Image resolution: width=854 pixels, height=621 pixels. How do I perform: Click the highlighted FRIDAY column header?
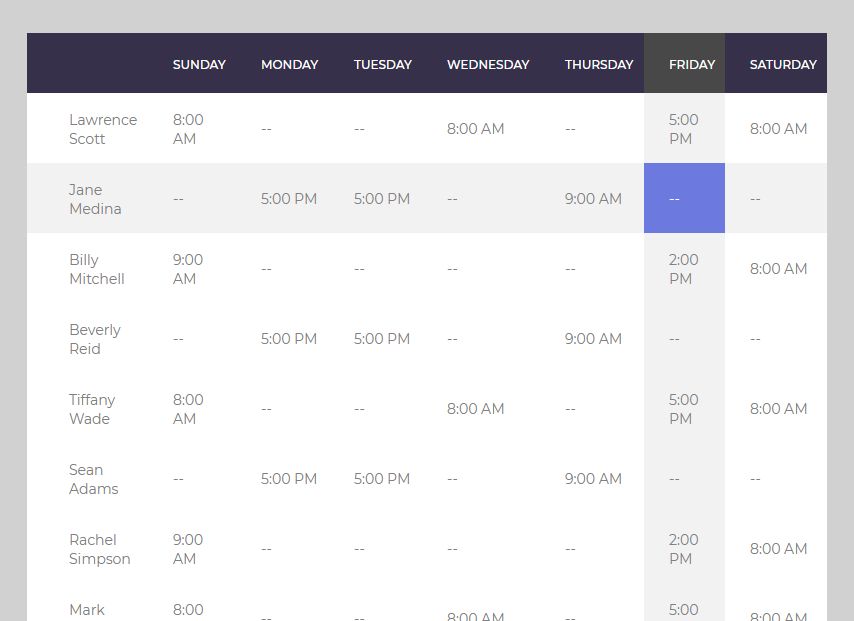(x=685, y=64)
